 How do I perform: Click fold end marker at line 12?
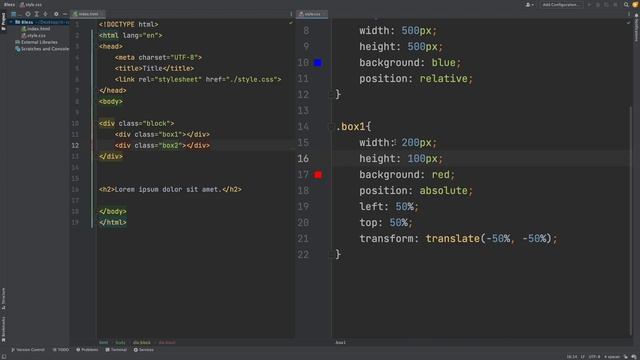331,95
